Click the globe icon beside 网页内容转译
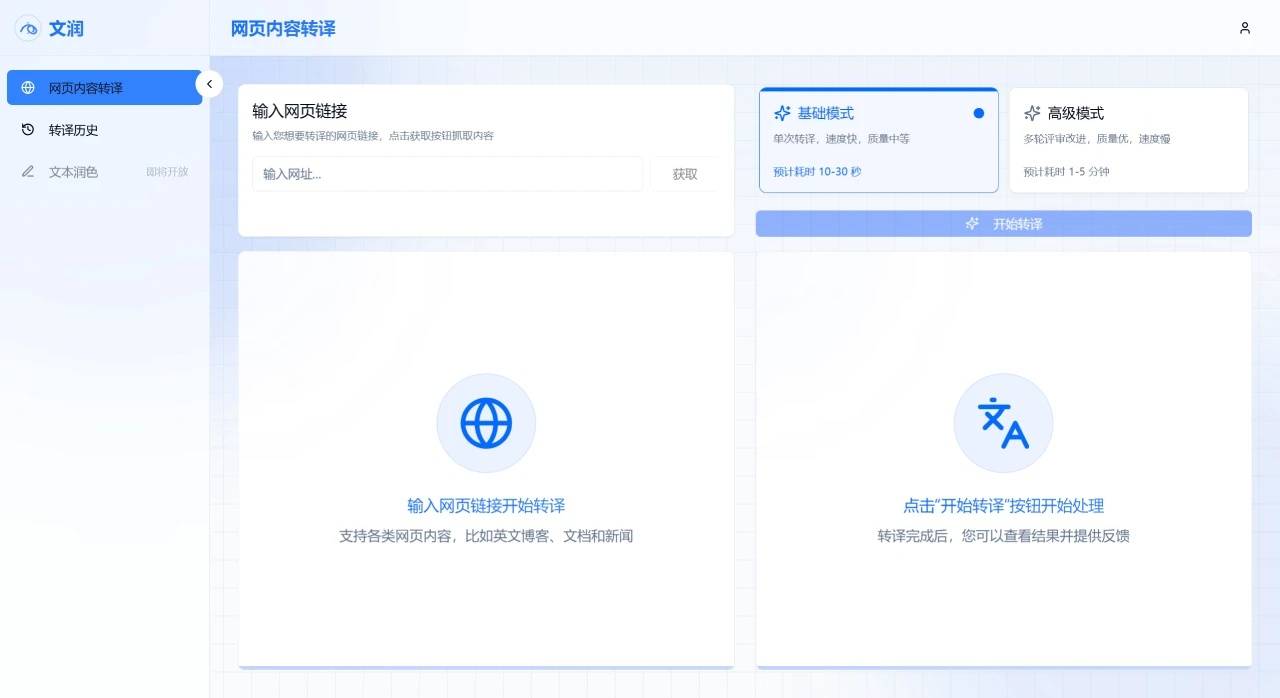 click(x=28, y=88)
